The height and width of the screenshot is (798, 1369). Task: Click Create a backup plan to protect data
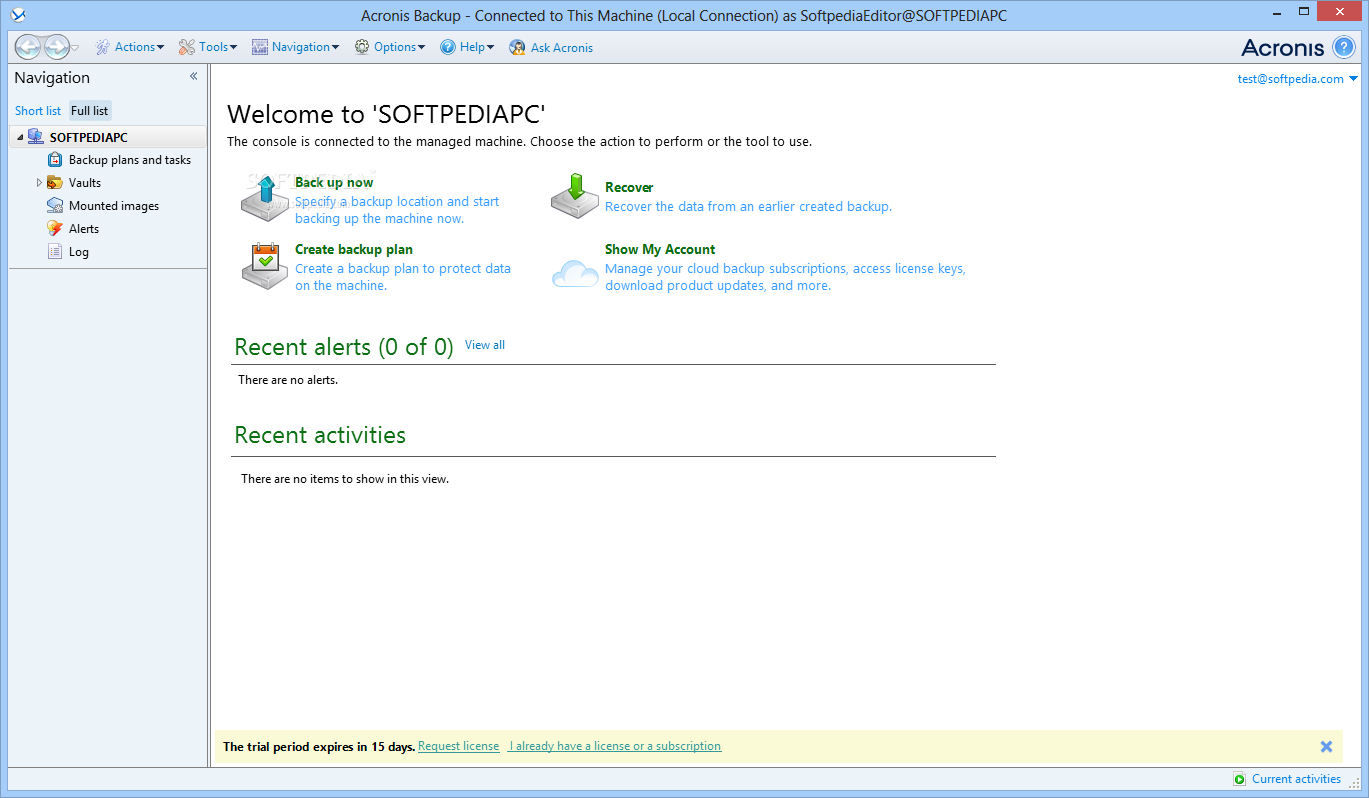pos(403,277)
